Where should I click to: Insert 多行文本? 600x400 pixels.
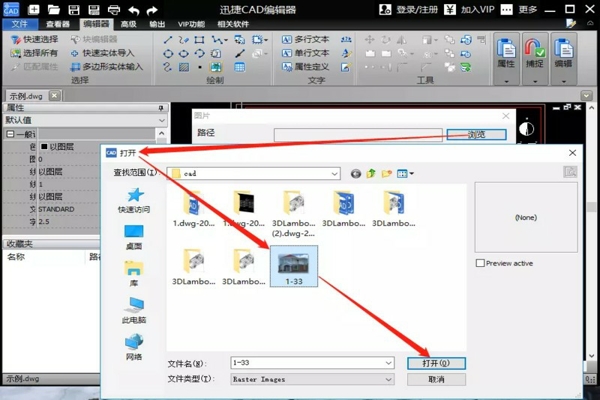306,39
